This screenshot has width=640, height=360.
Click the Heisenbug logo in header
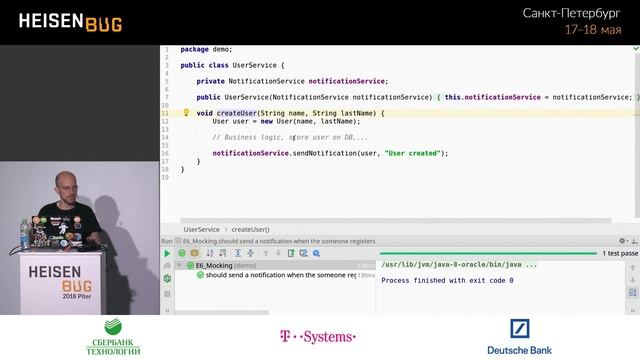coord(70,22)
